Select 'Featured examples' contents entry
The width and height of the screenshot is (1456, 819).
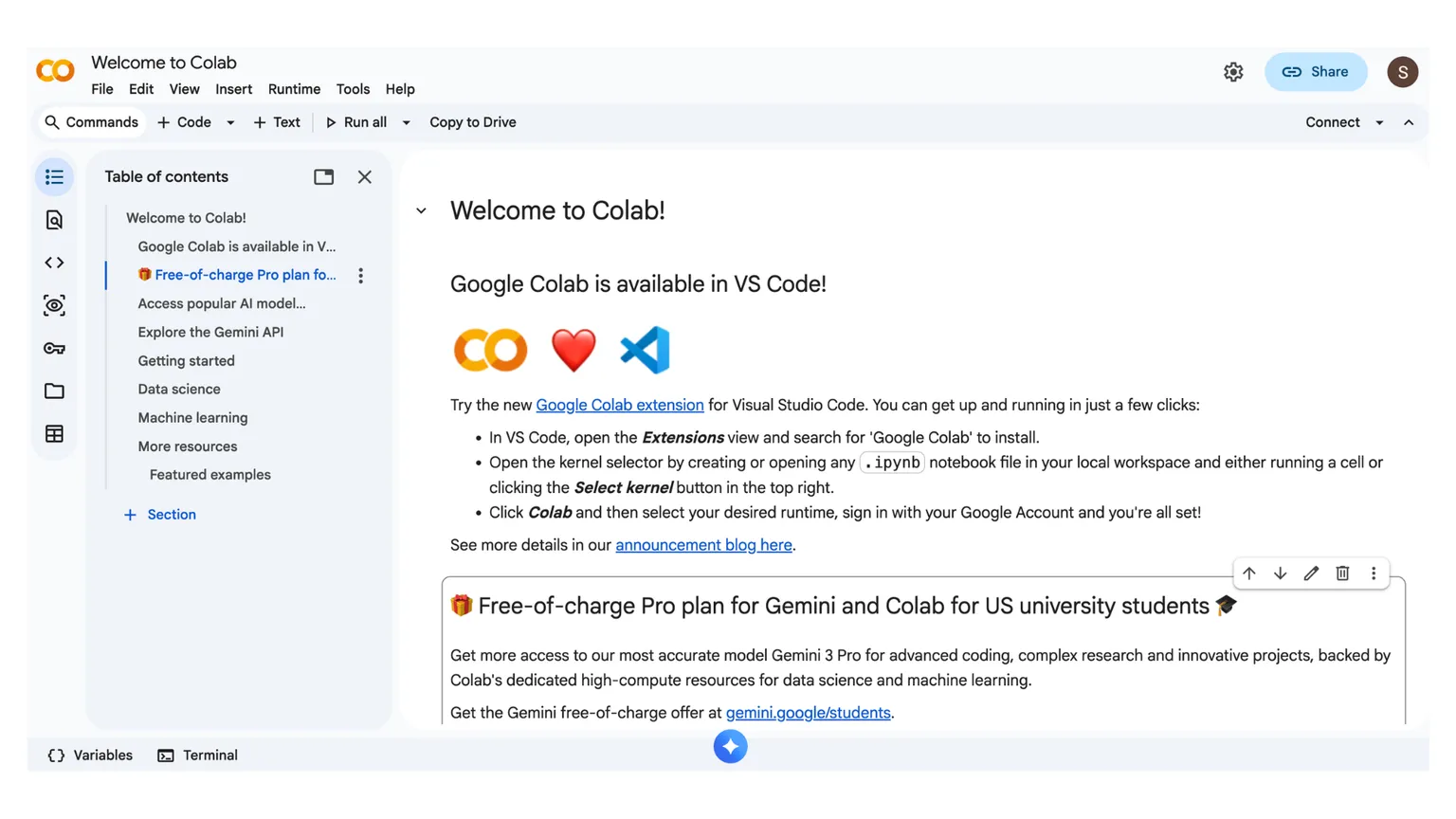(210, 475)
